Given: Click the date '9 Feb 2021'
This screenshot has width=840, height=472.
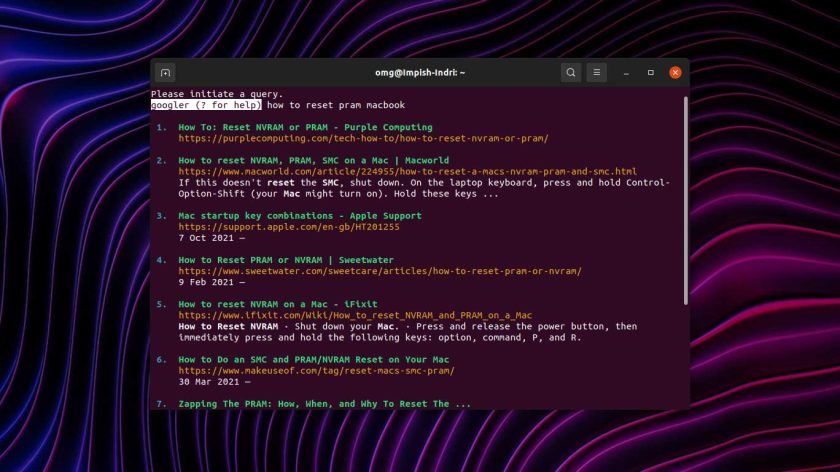Looking at the screenshot, I should [x=206, y=282].
